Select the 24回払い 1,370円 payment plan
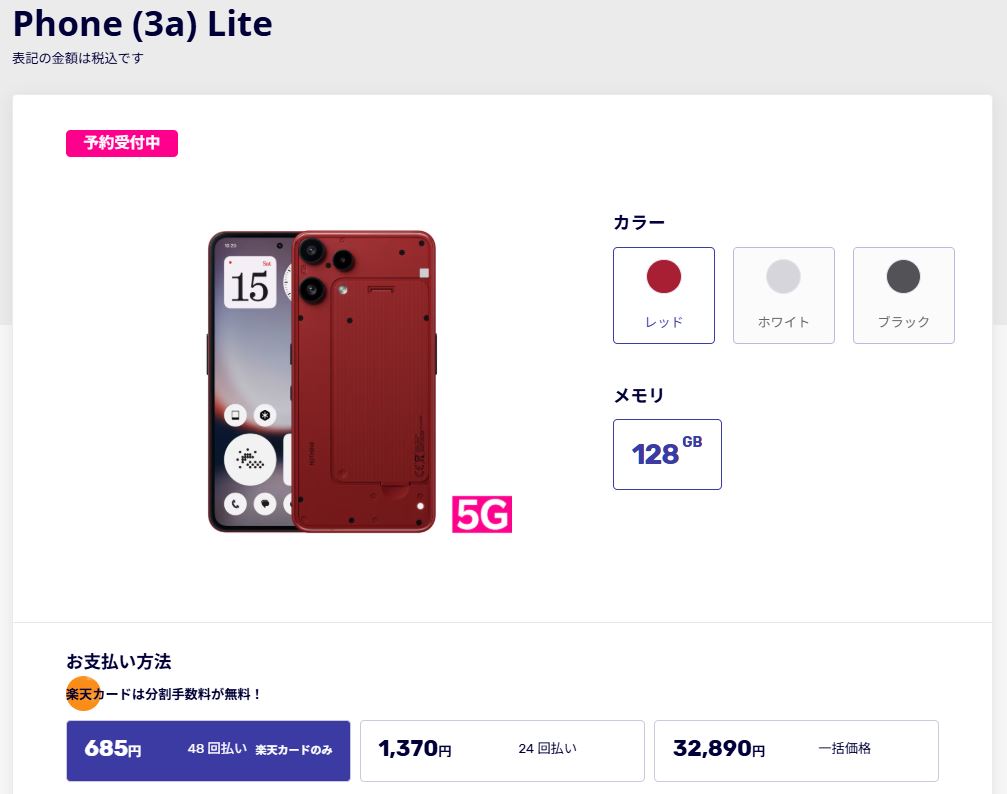The width and height of the screenshot is (1007, 794). [x=501, y=750]
